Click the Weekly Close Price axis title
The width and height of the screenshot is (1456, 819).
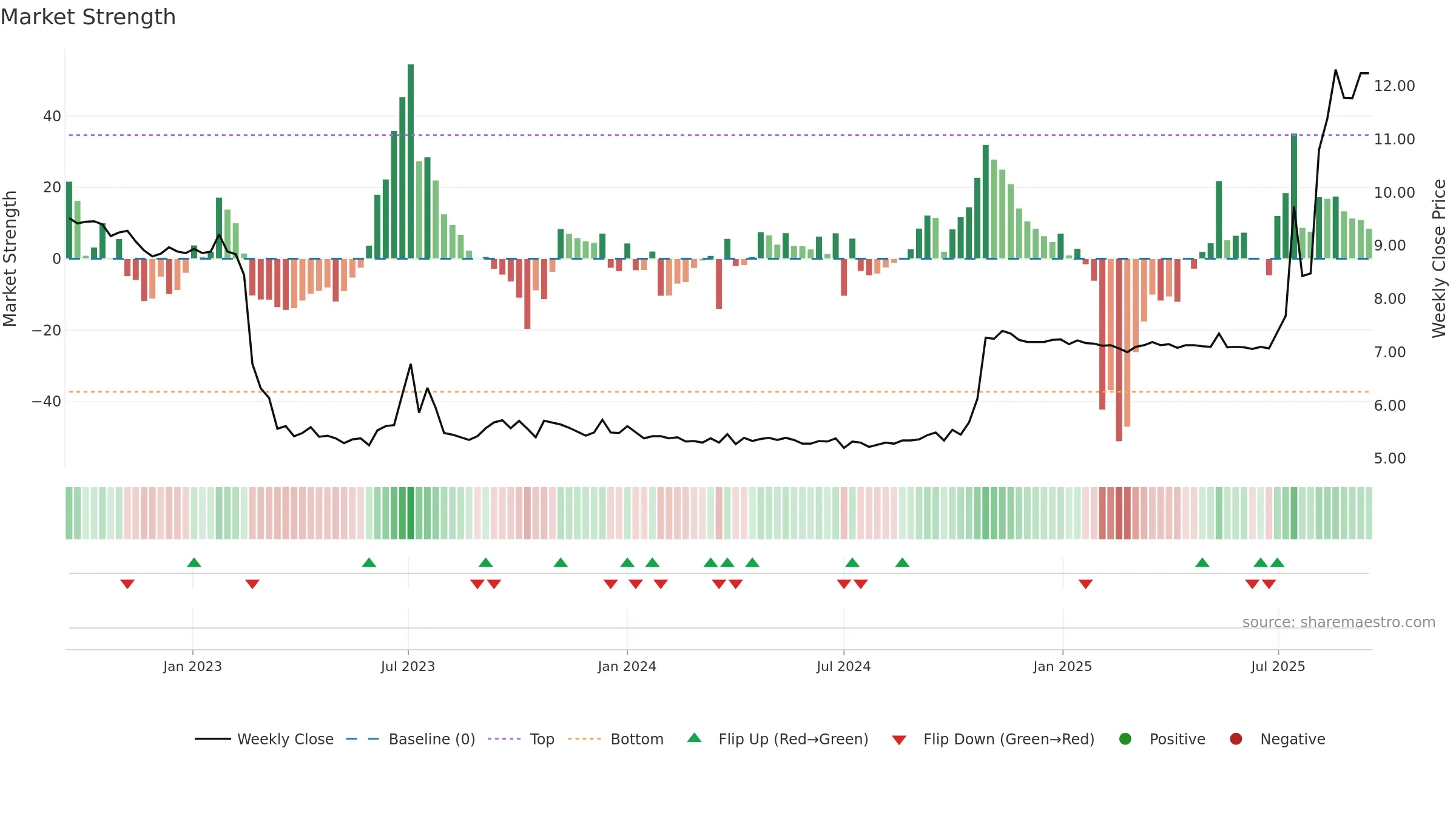coord(1439,258)
